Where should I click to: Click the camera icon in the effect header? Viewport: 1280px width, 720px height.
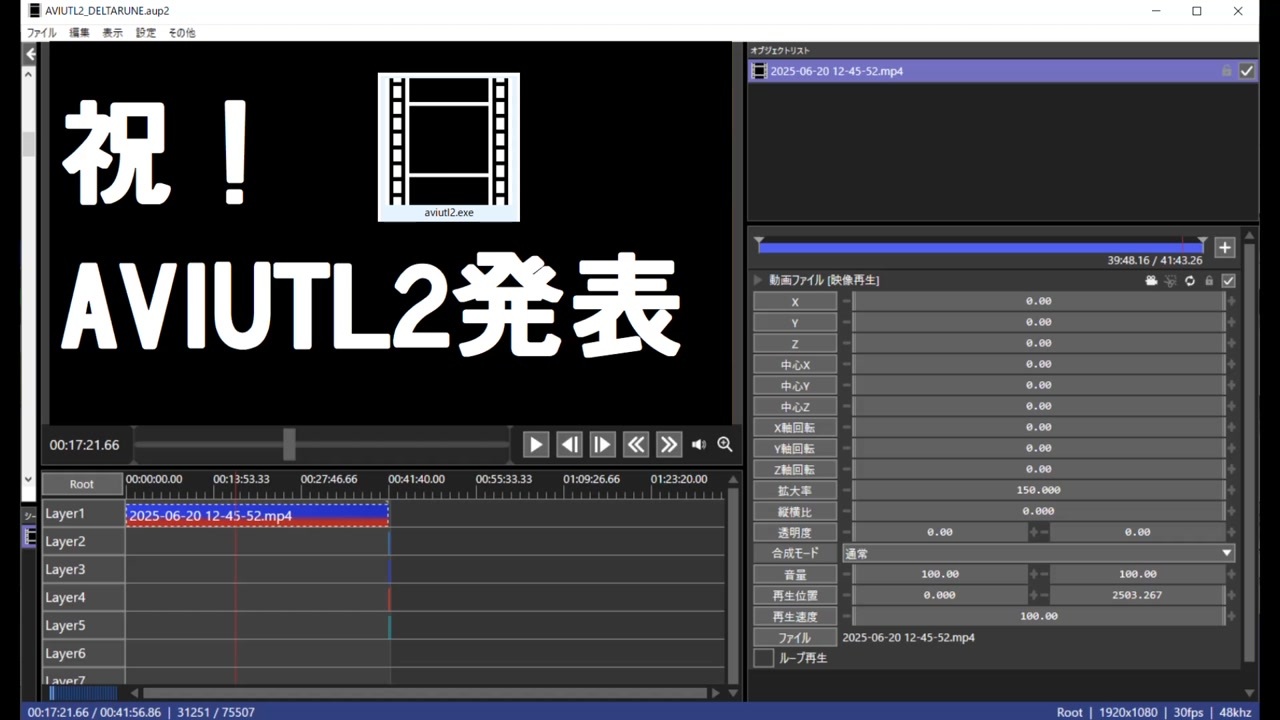point(1151,281)
